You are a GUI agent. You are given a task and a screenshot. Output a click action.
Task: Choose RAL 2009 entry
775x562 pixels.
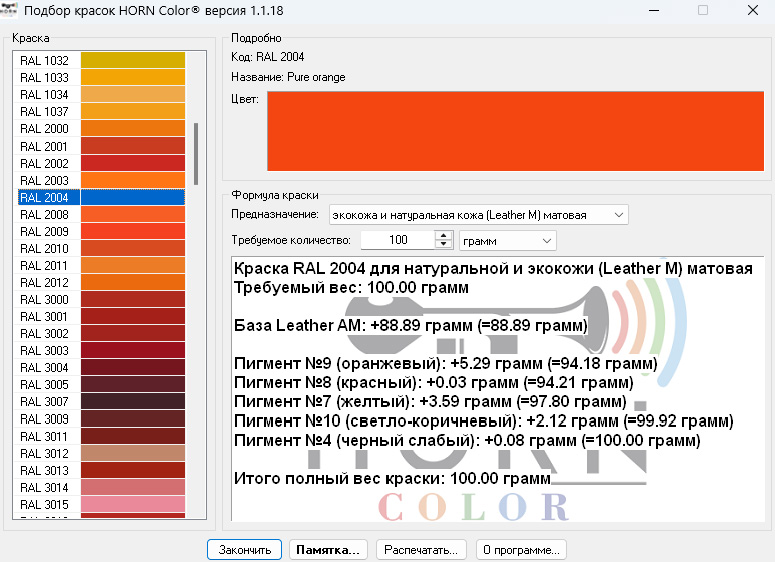click(101, 231)
